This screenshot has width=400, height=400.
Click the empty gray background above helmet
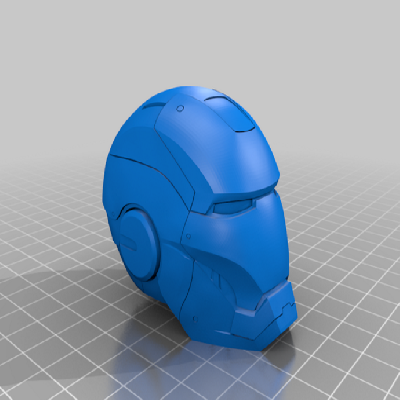[x=200, y=40]
